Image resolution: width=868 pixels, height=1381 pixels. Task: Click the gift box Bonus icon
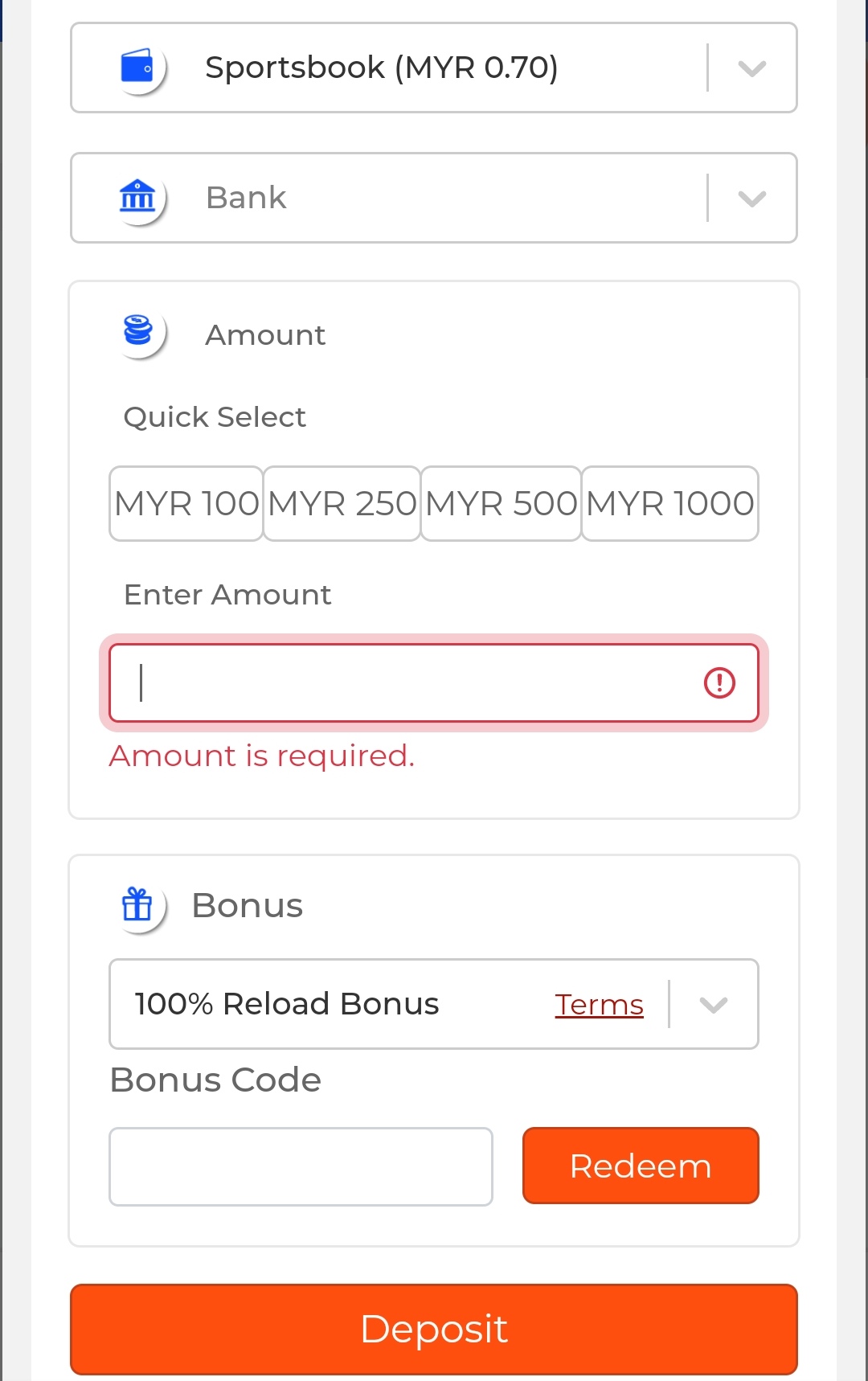[x=137, y=905]
